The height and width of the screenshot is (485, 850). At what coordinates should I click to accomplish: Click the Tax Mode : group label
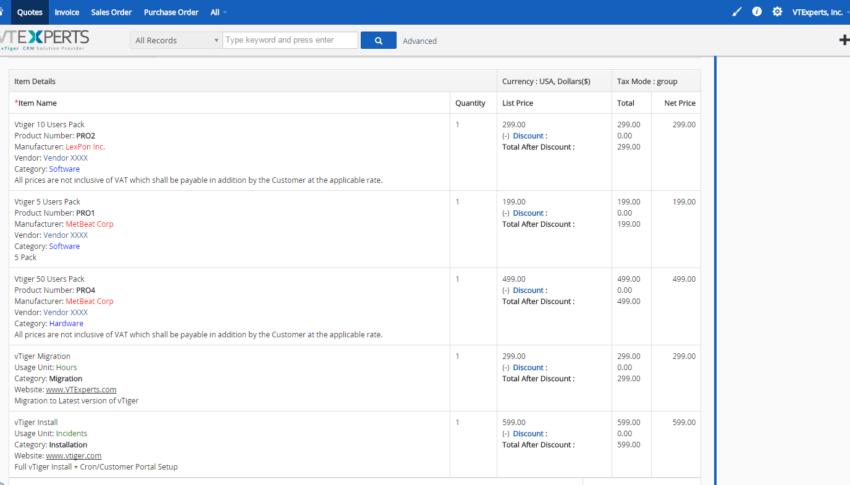[647, 81]
